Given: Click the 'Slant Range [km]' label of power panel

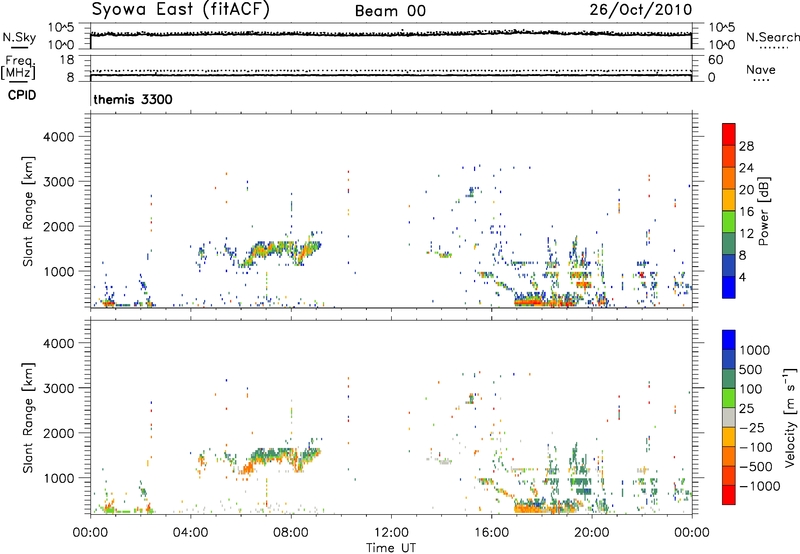Looking at the screenshot, I should pyautogui.click(x=28, y=211).
